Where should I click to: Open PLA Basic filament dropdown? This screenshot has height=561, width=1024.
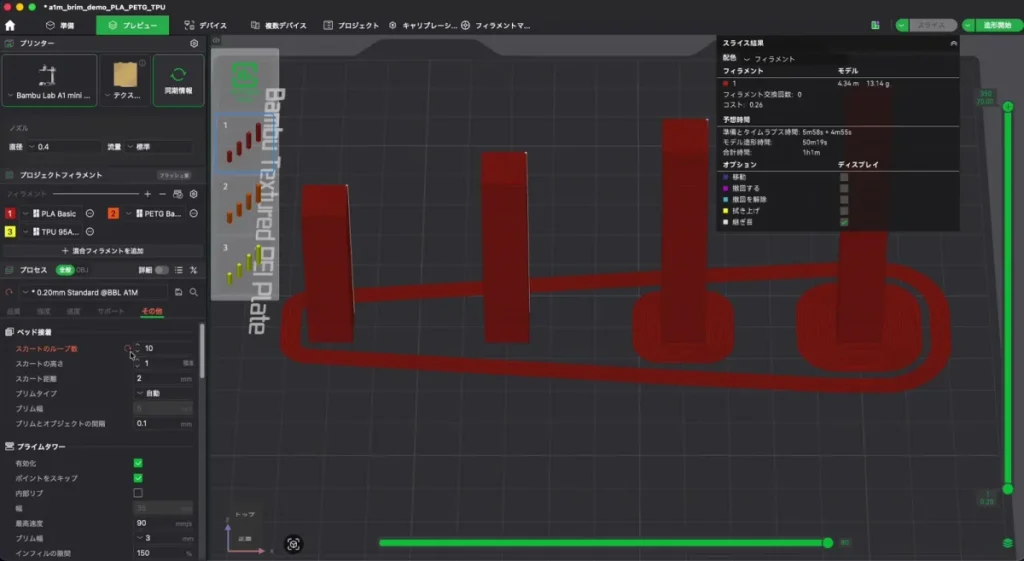(52, 214)
